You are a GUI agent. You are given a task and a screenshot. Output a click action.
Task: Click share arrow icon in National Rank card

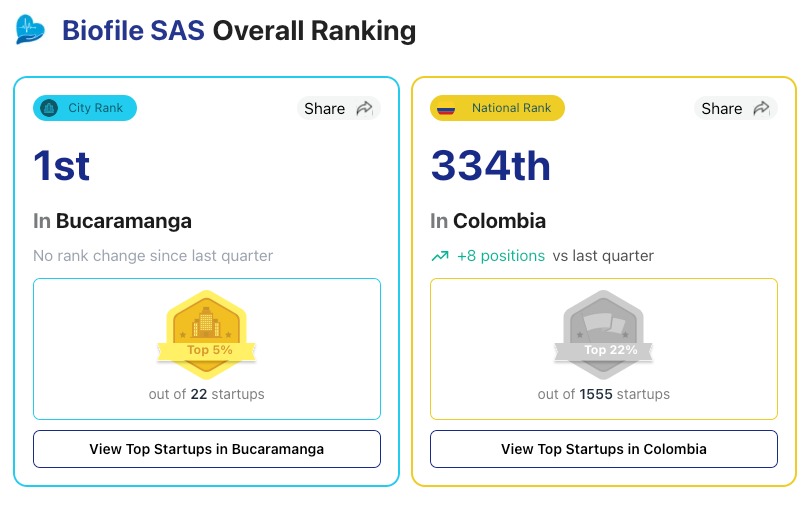click(761, 108)
